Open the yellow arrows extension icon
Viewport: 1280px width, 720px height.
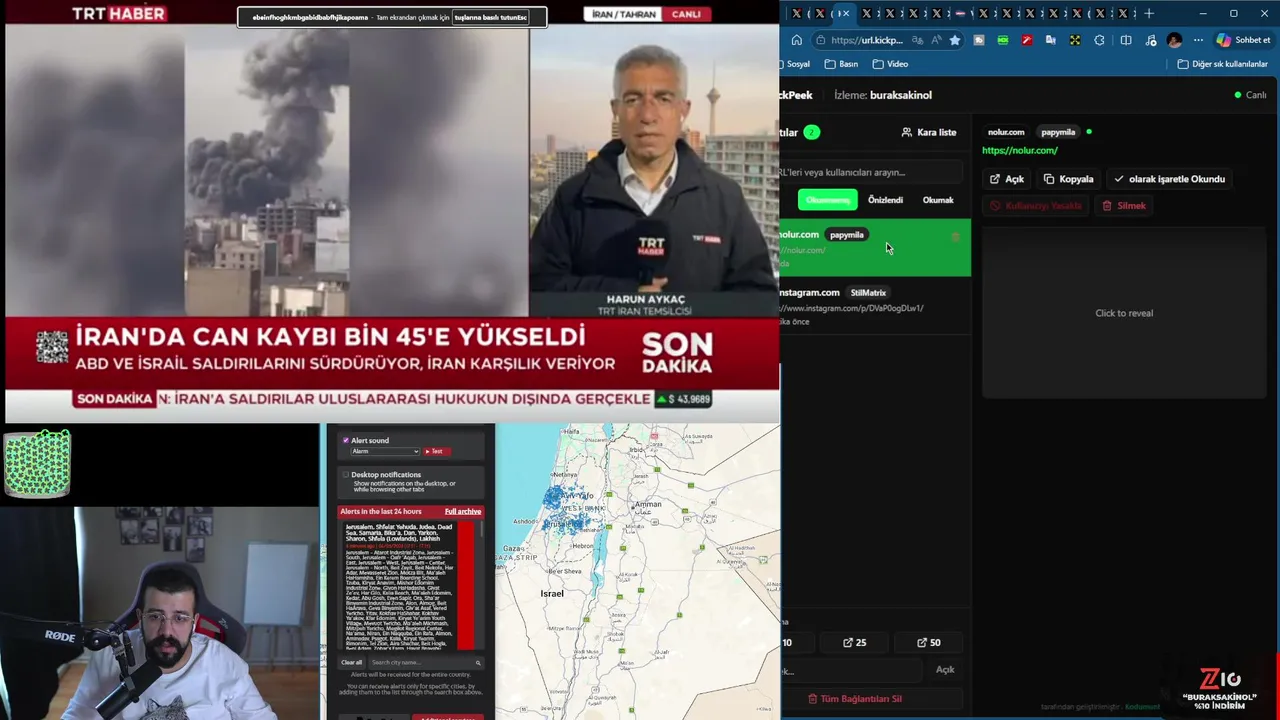(1075, 40)
